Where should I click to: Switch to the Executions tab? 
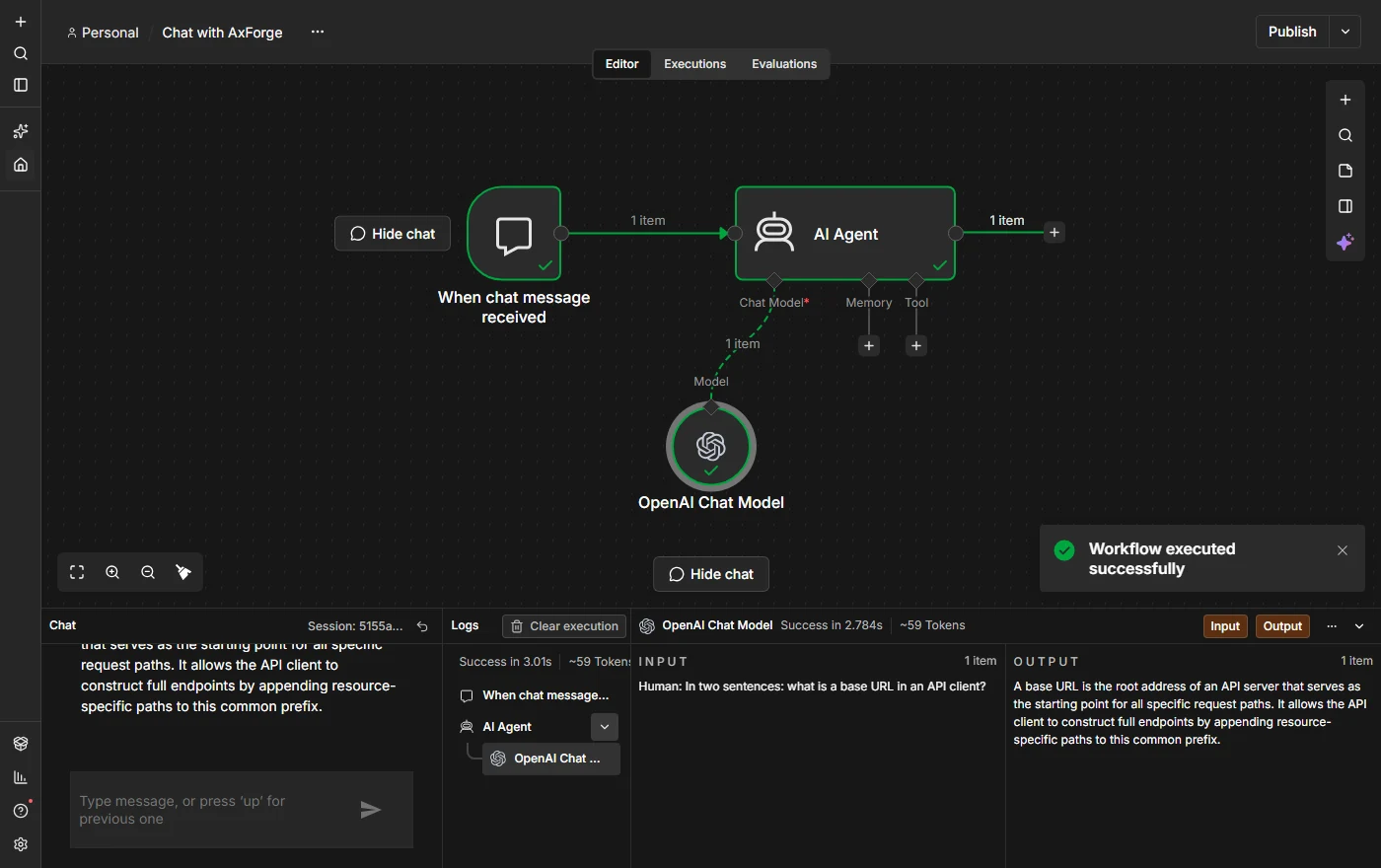[694, 64]
